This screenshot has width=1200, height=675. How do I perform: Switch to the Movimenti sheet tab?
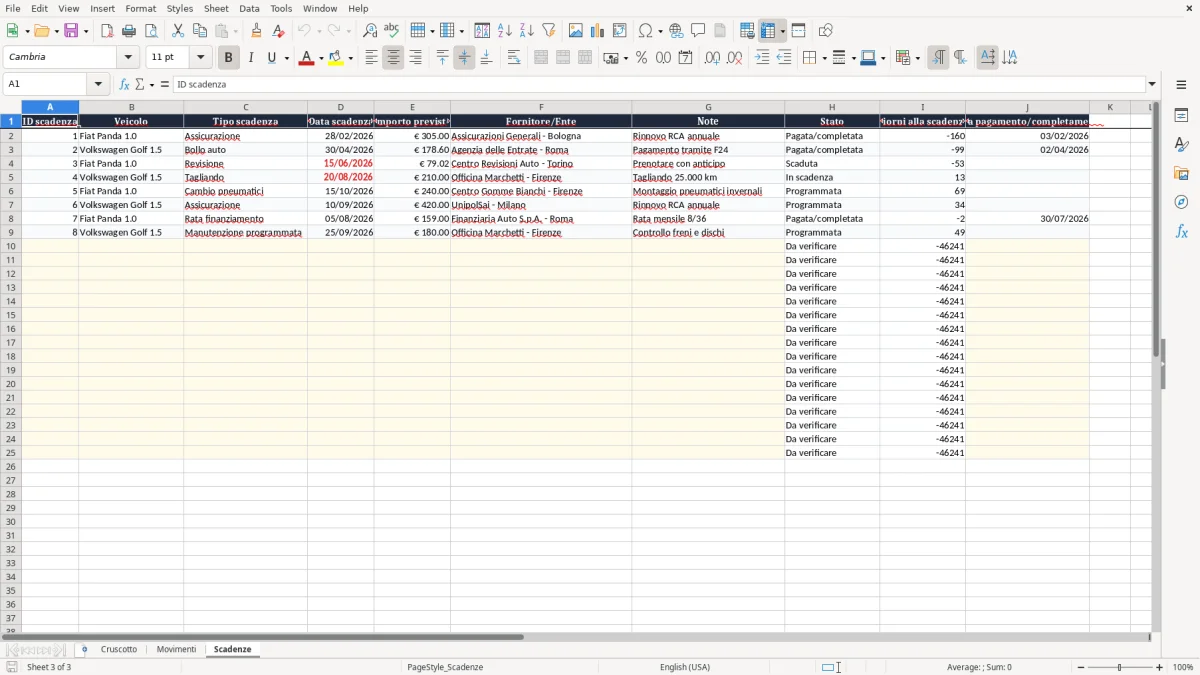click(176, 650)
